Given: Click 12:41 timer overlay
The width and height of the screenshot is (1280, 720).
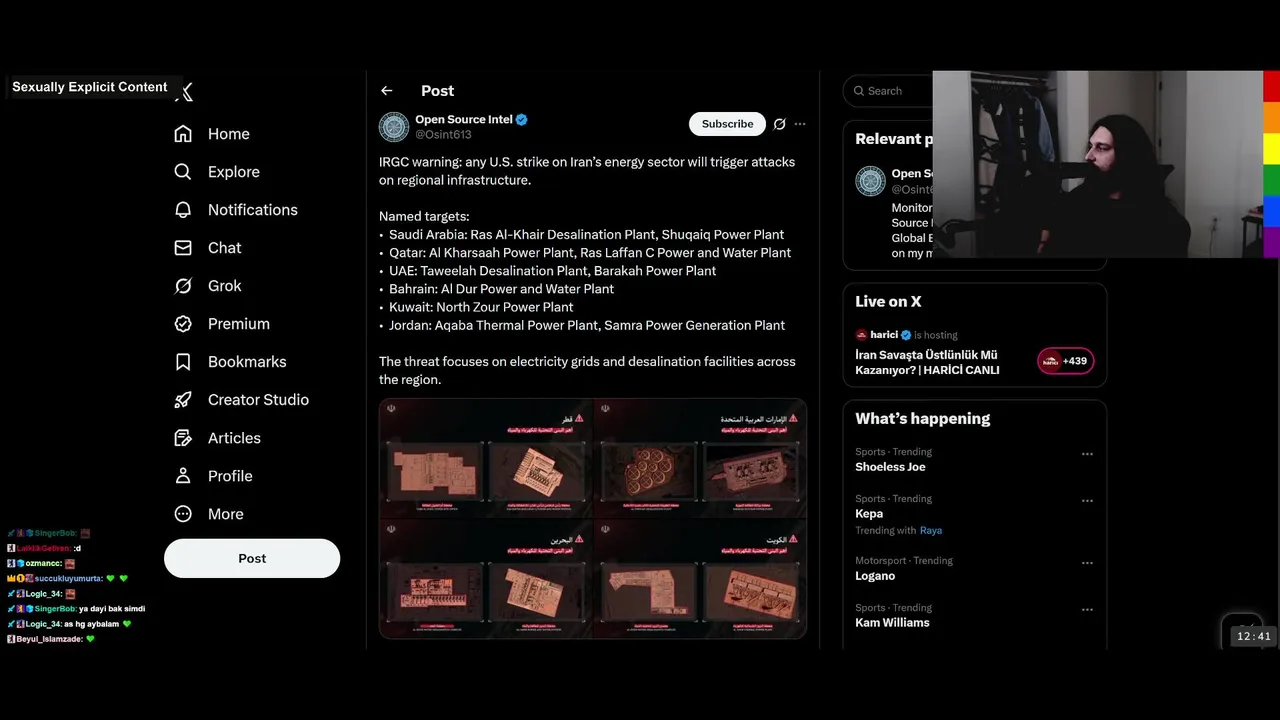Looking at the screenshot, I should [x=1253, y=637].
